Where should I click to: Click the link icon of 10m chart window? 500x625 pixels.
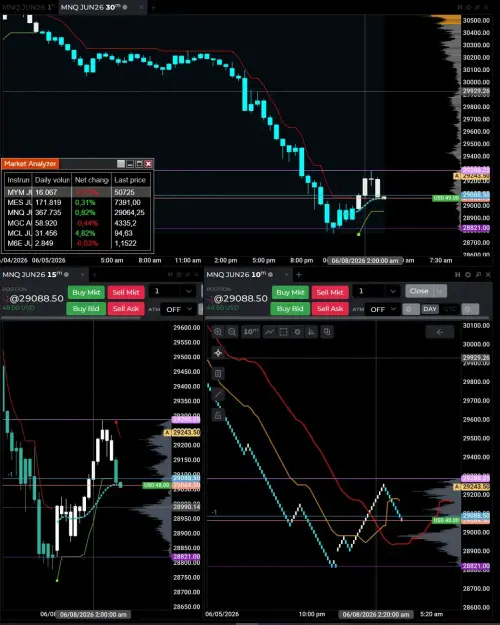(x=457, y=275)
